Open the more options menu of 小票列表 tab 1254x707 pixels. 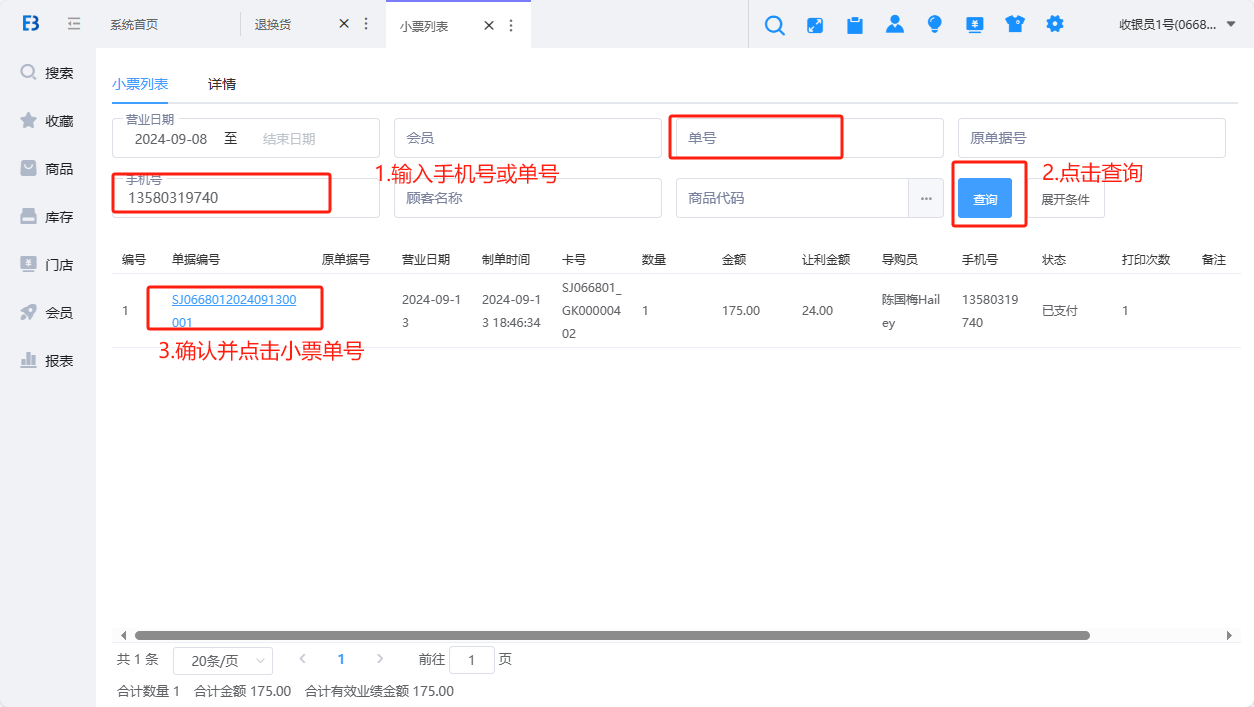point(511,25)
